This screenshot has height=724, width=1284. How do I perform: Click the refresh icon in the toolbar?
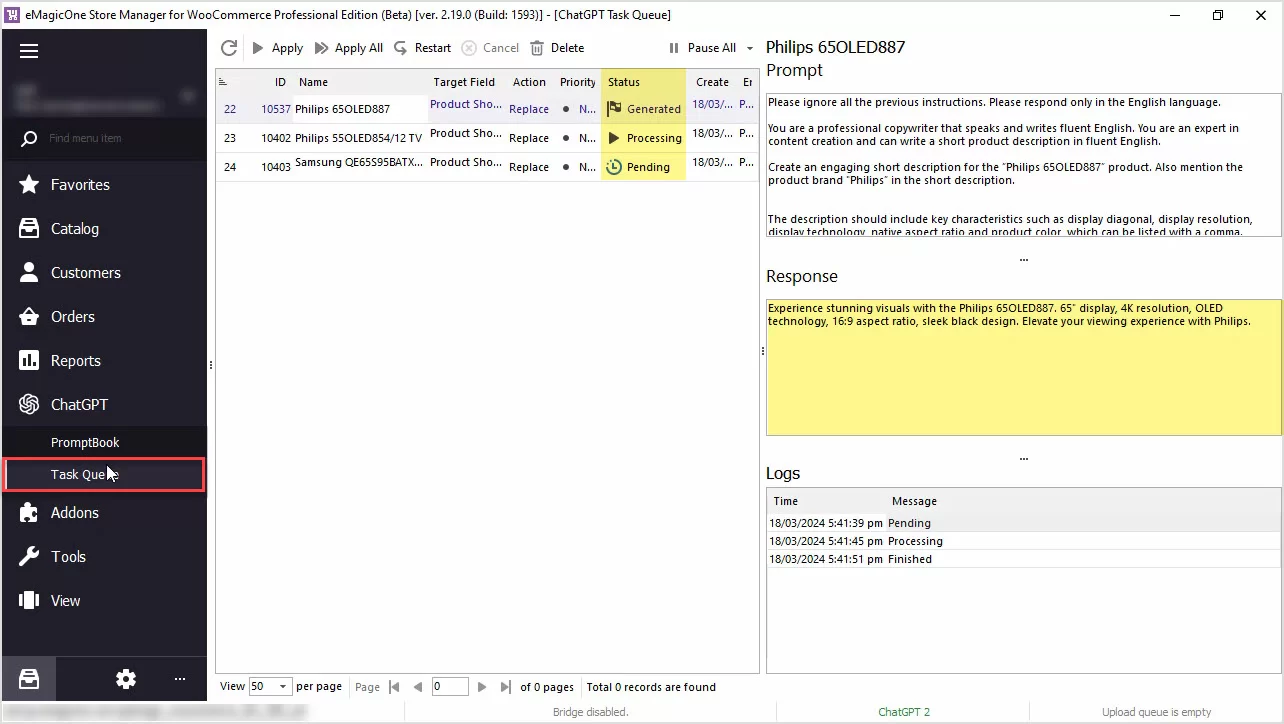point(229,48)
